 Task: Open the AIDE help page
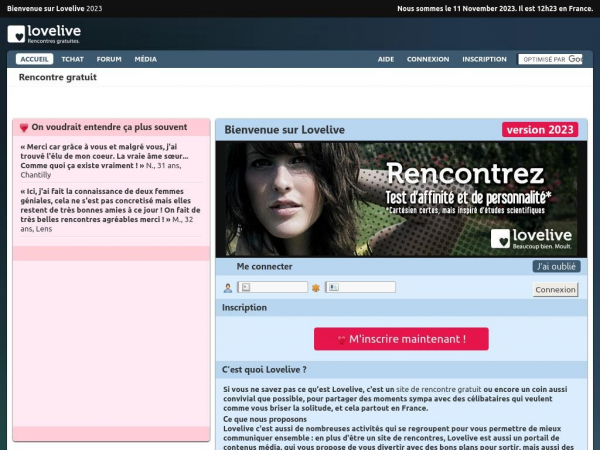point(385,59)
